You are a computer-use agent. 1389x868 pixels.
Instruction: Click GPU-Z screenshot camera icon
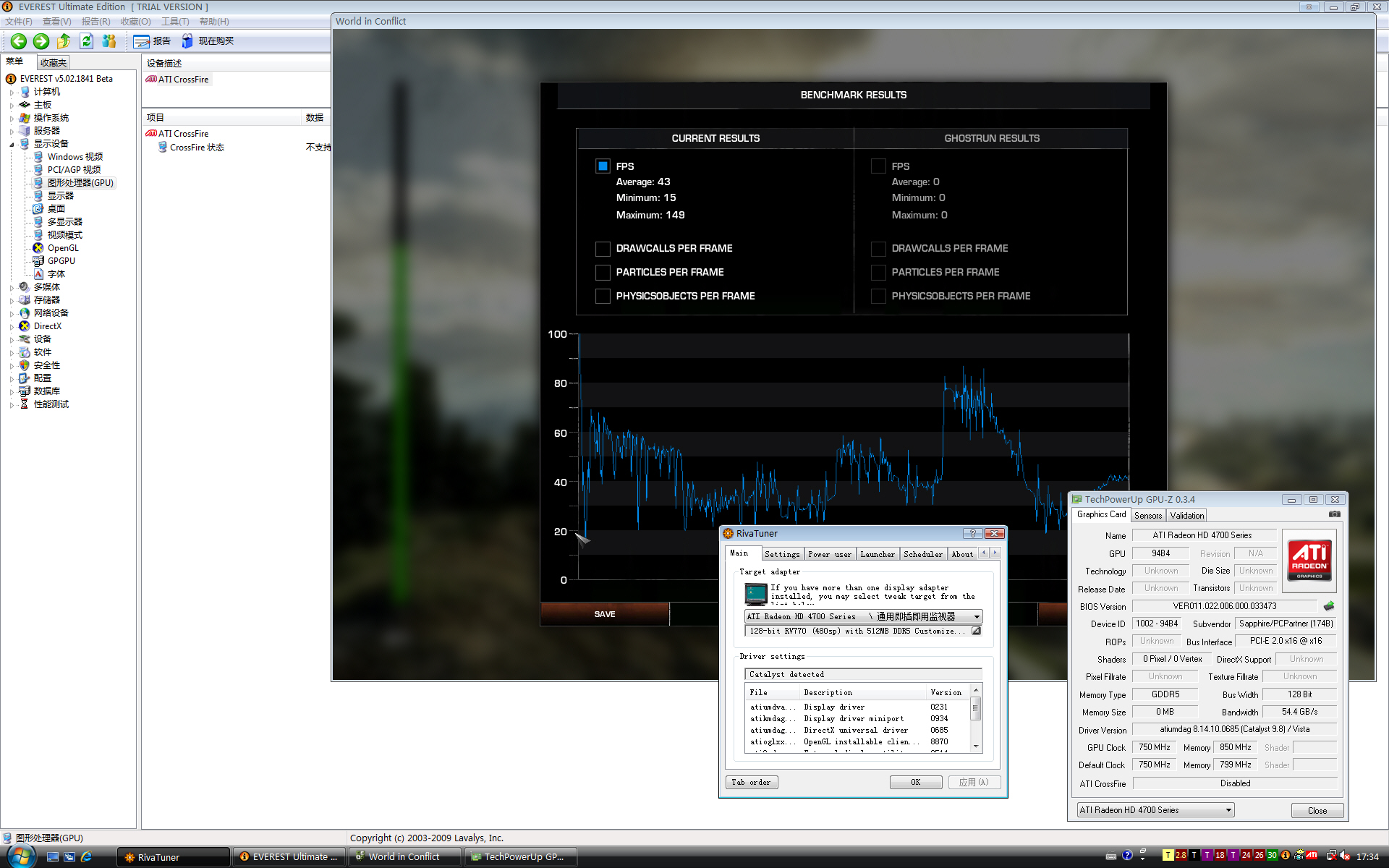pos(1335,514)
